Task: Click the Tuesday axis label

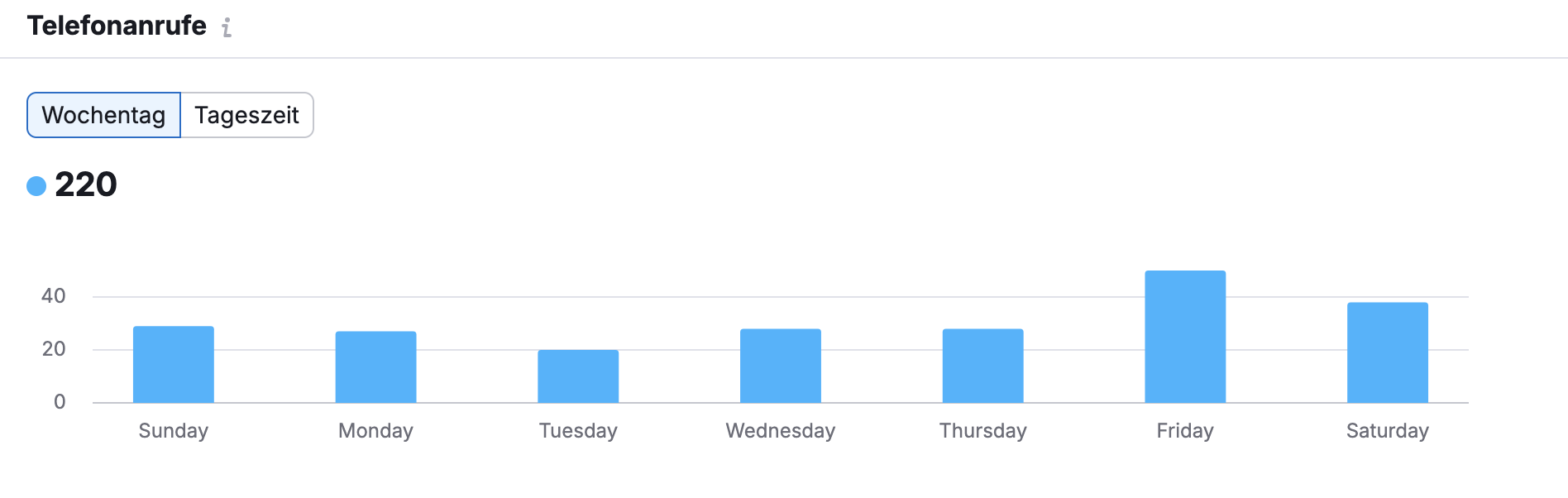Action: pyautogui.click(x=578, y=431)
